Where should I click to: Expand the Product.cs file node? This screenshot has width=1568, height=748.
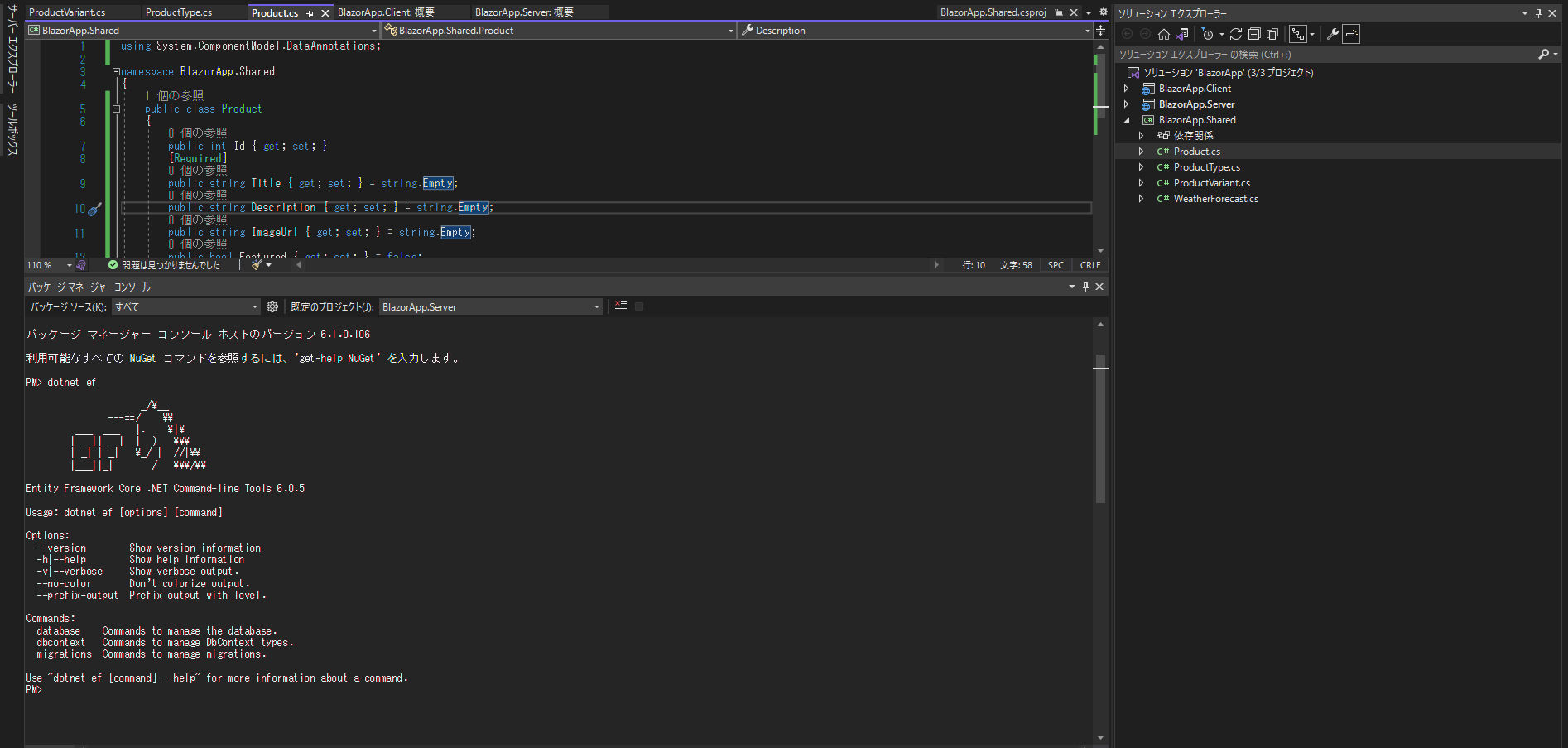click(1142, 152)
